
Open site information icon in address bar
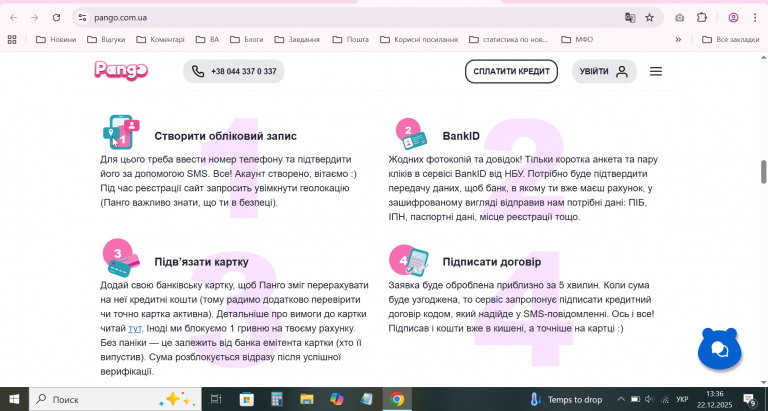tap(82, 18)
